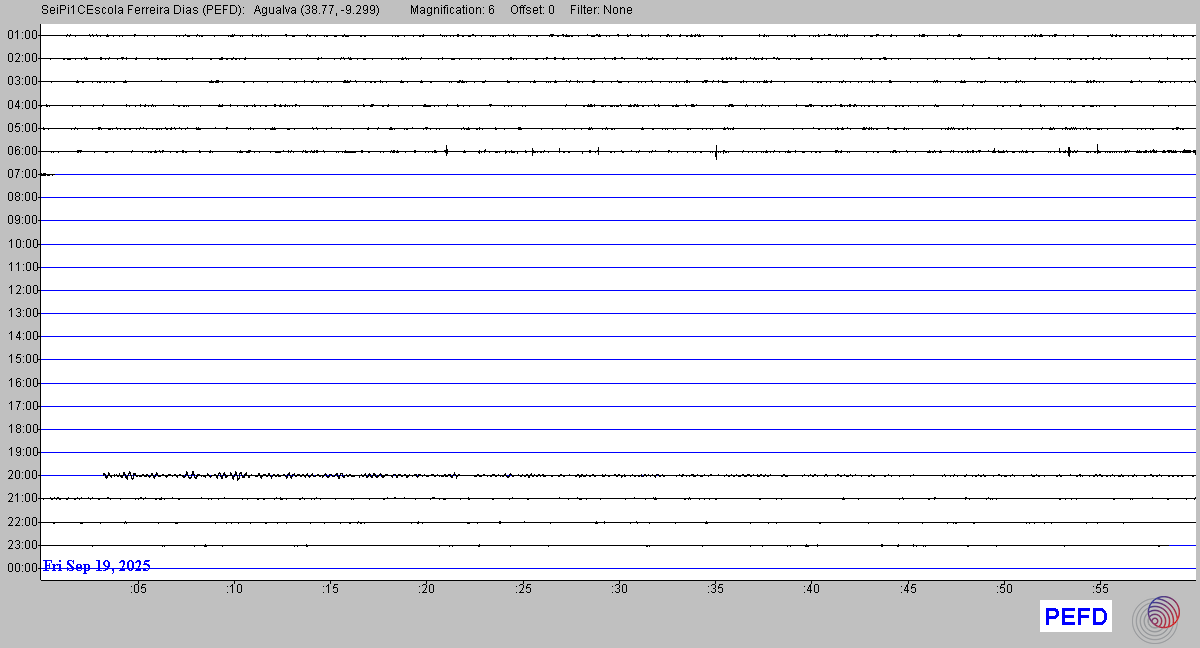Click the 01:00 hour row label
The image size is (1200, 648).
[x=22, y=35]
